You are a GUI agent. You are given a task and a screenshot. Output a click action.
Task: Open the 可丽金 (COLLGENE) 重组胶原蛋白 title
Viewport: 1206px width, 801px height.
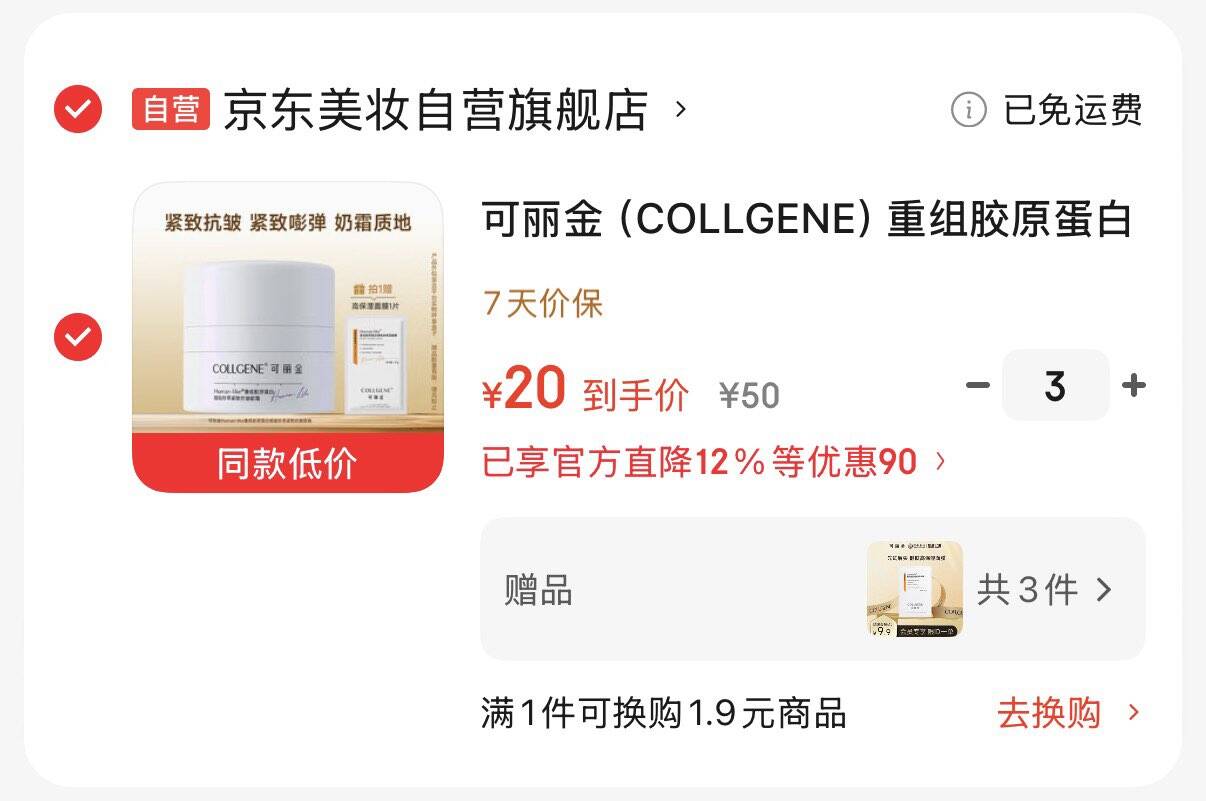(808, 220)
